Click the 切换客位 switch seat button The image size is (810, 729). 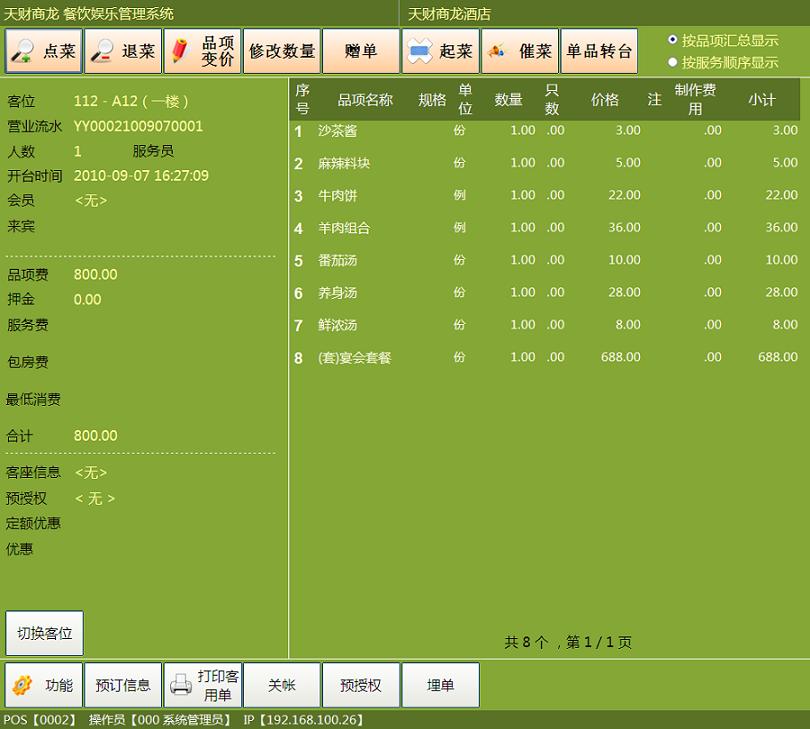tap(44, 633)
